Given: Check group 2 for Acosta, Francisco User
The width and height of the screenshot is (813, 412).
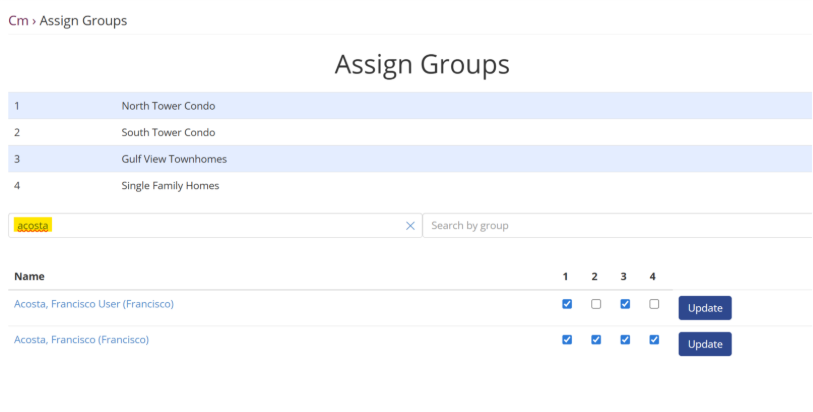Looking at the screenshot, I should click(x=596, y=304).
